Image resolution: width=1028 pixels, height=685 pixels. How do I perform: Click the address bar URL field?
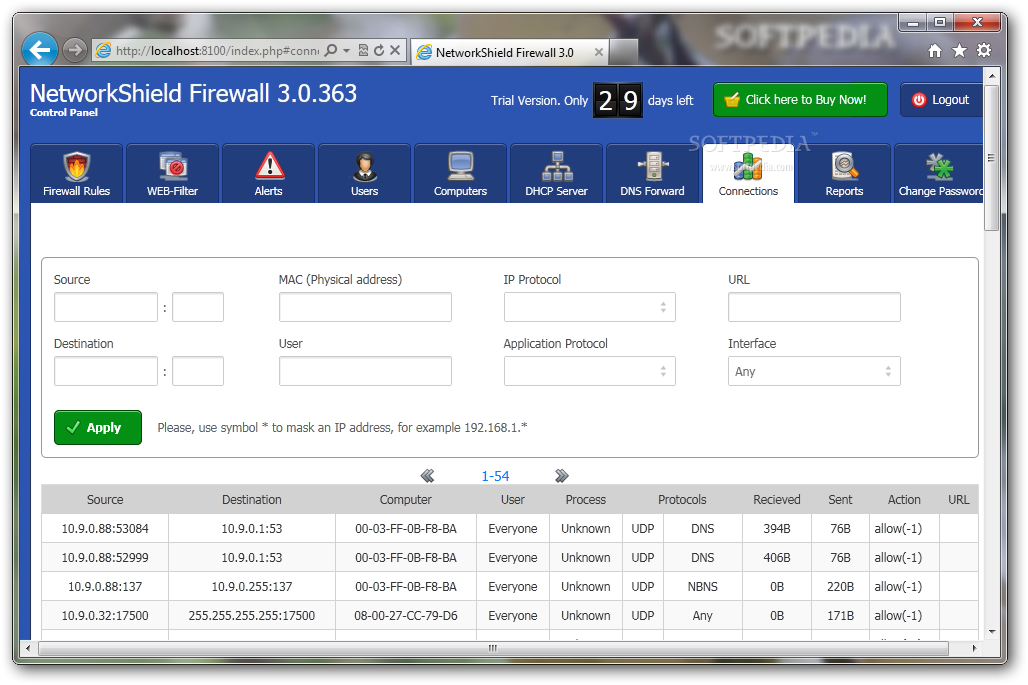click(x=217, y=50)
